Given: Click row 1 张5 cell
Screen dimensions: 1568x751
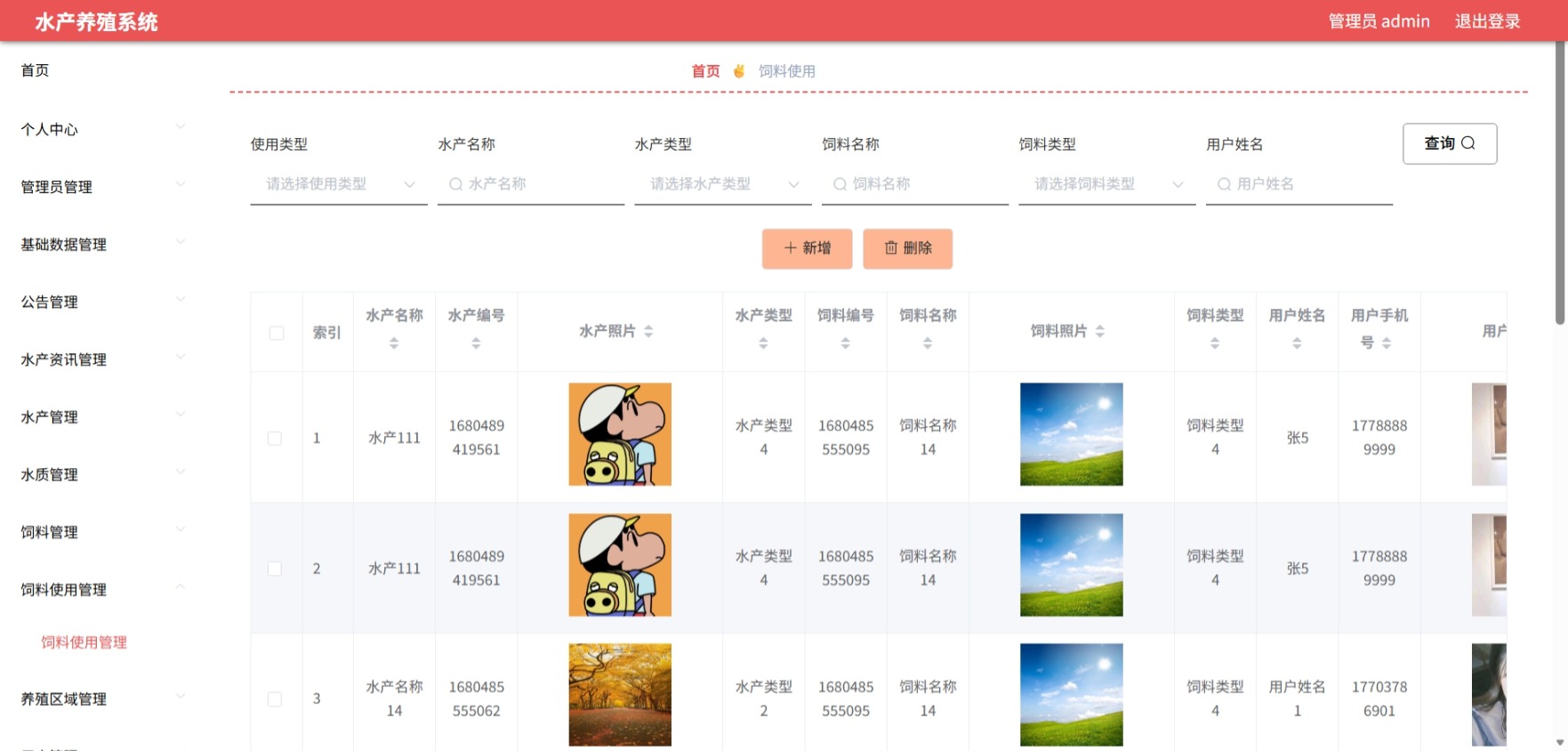Looking at the screenshot, I should pyautogui.click(x=1297, y=438).
